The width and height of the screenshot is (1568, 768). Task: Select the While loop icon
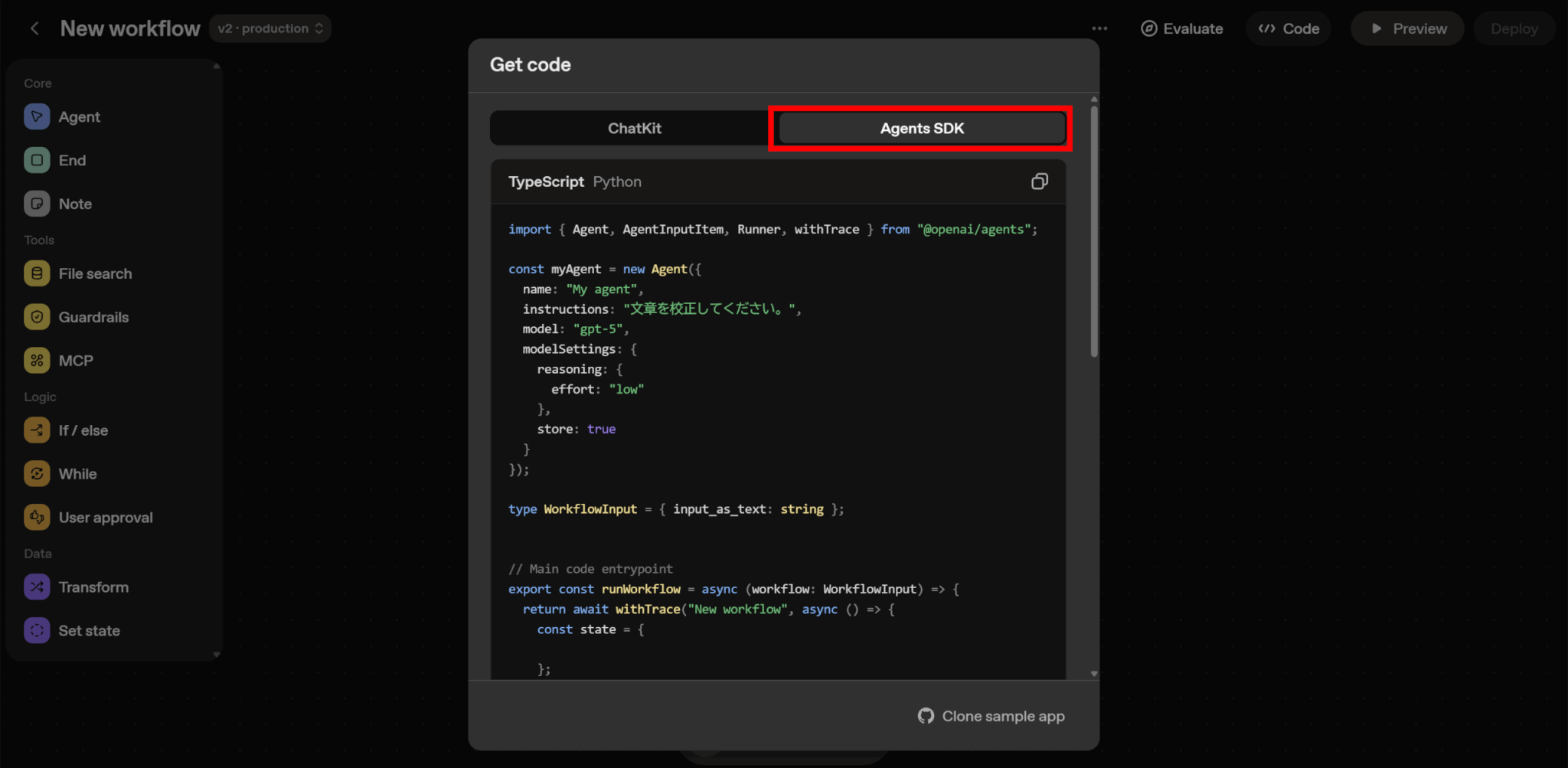pos(37,474)
